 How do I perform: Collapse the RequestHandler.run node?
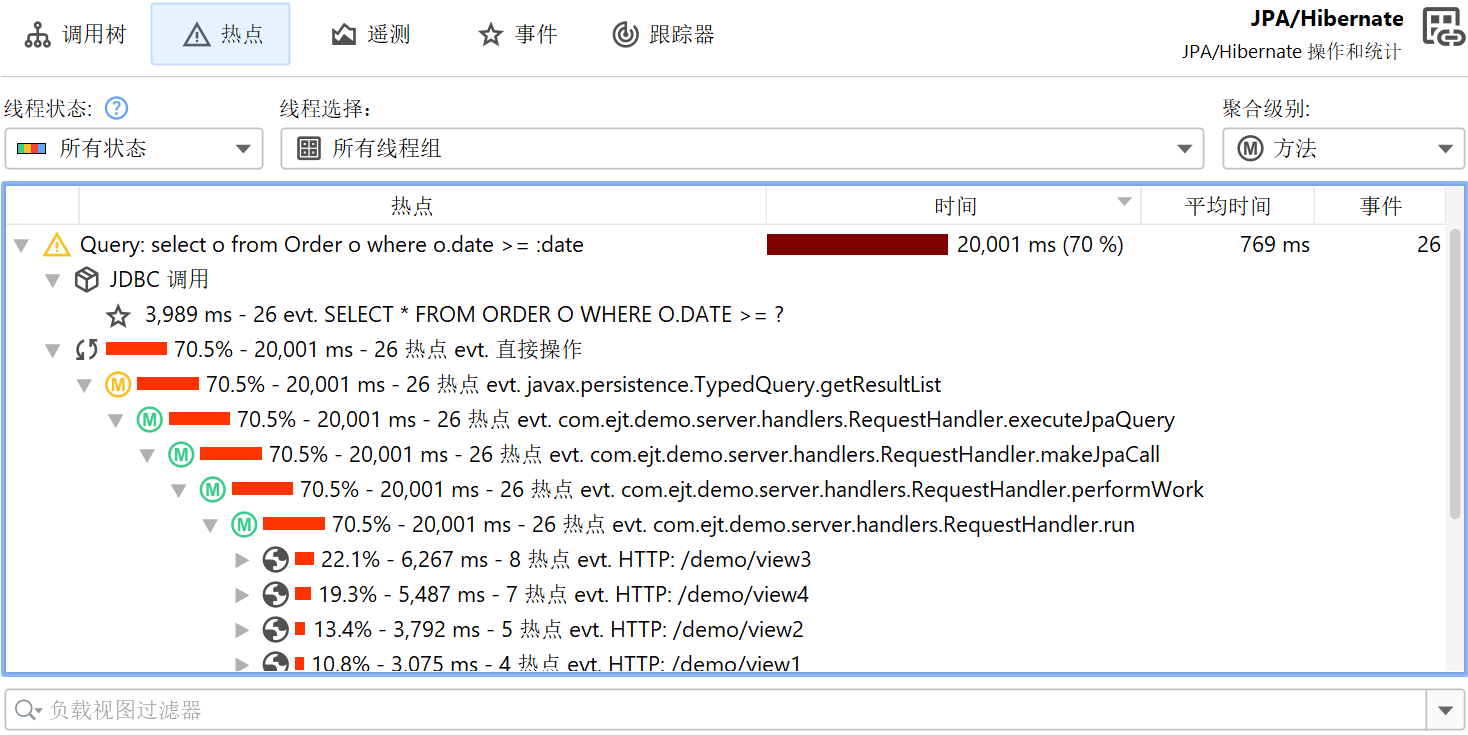click(211, 526)
